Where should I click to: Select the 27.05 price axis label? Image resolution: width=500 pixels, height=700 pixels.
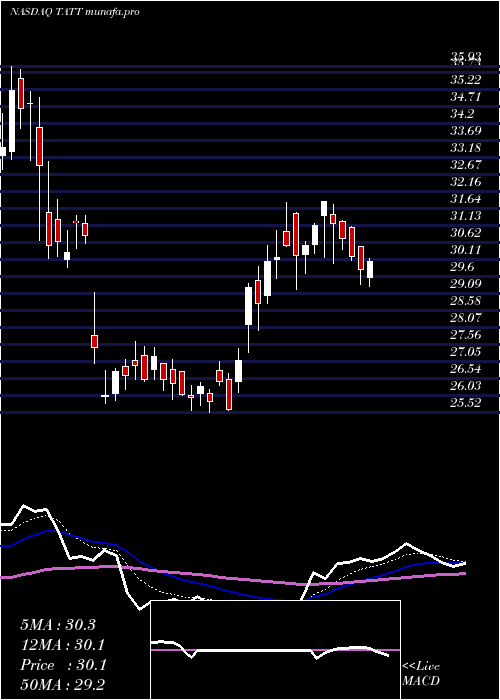(466, 351)
